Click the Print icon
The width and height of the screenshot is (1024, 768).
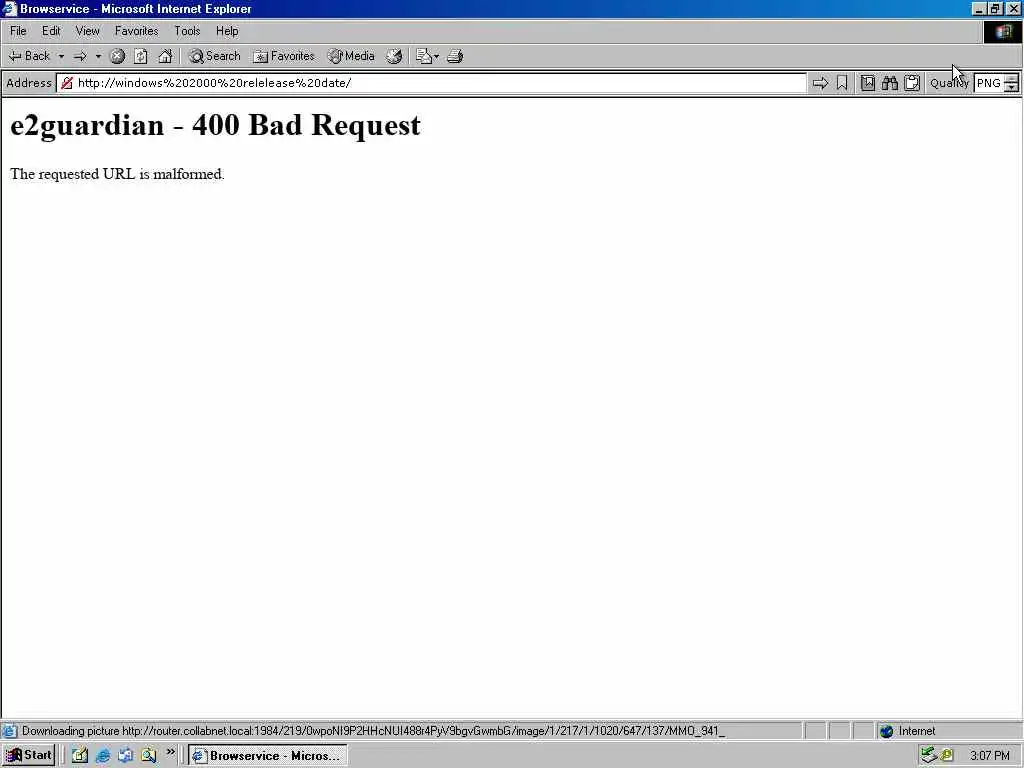pos(455,56)
